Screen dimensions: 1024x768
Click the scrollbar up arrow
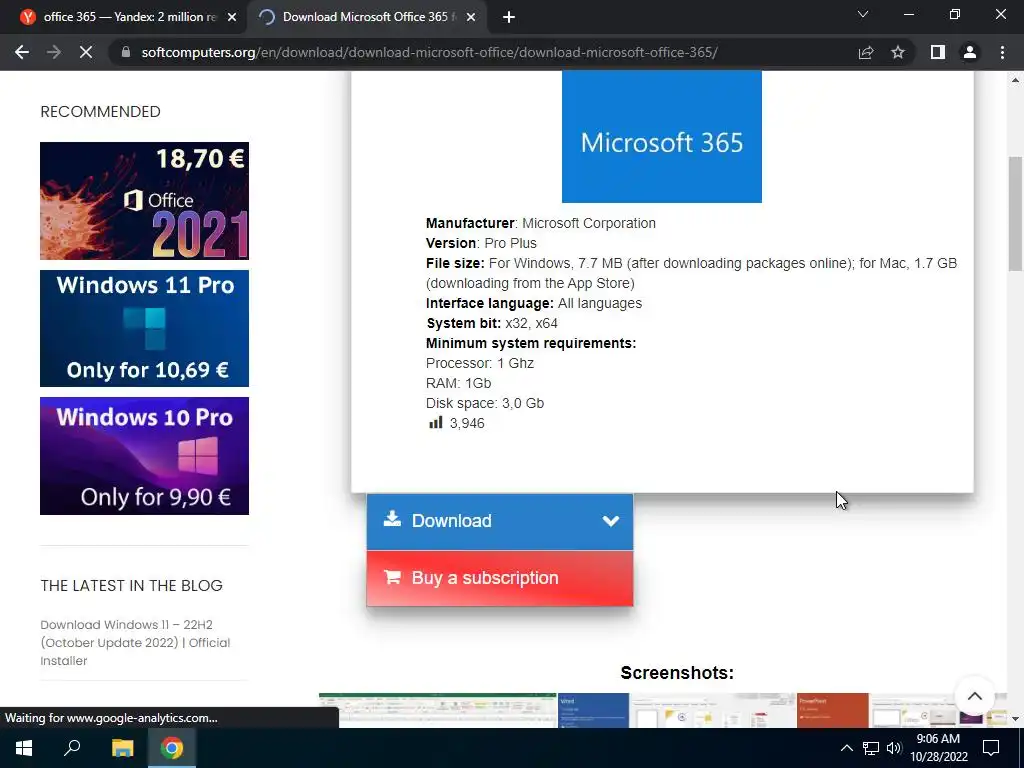tap(1015, 80)
